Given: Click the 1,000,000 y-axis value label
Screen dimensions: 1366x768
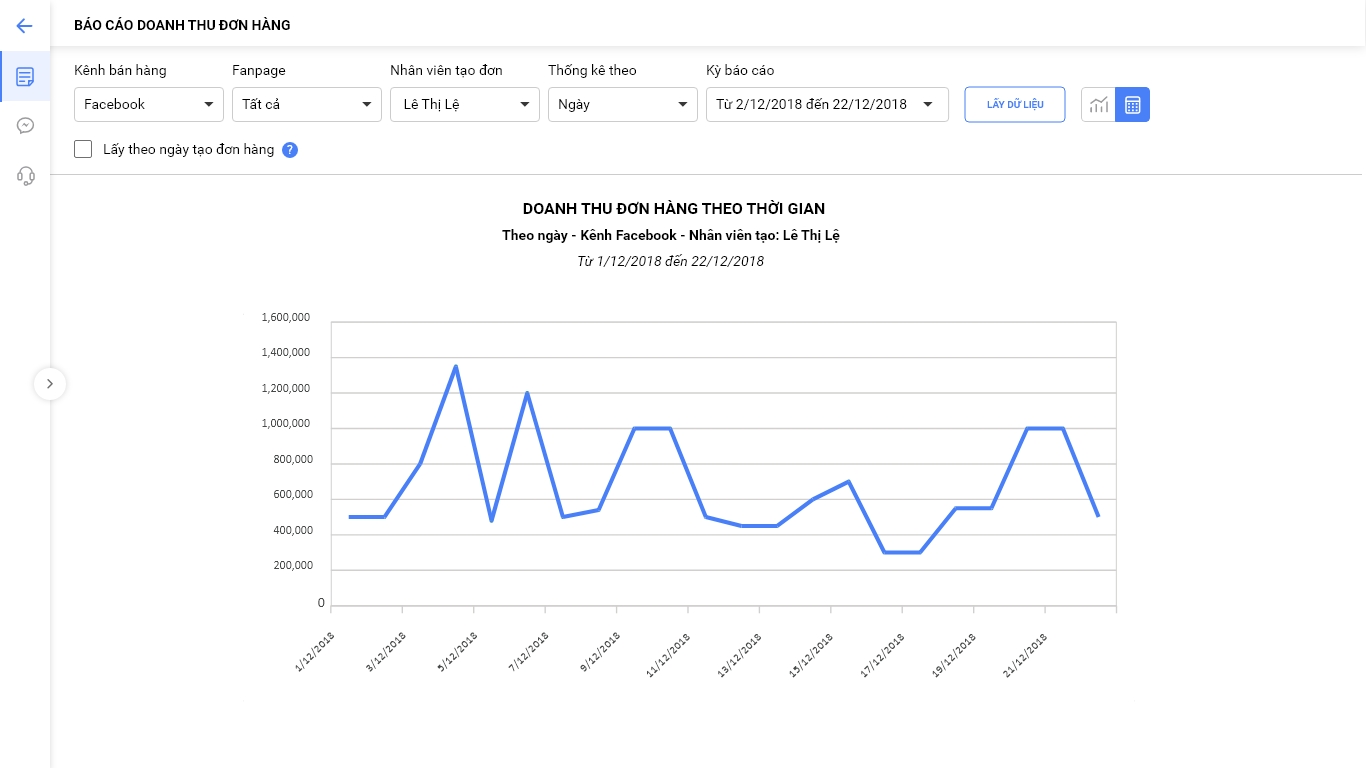Looking at the screenshot, I should coord(286,424).
